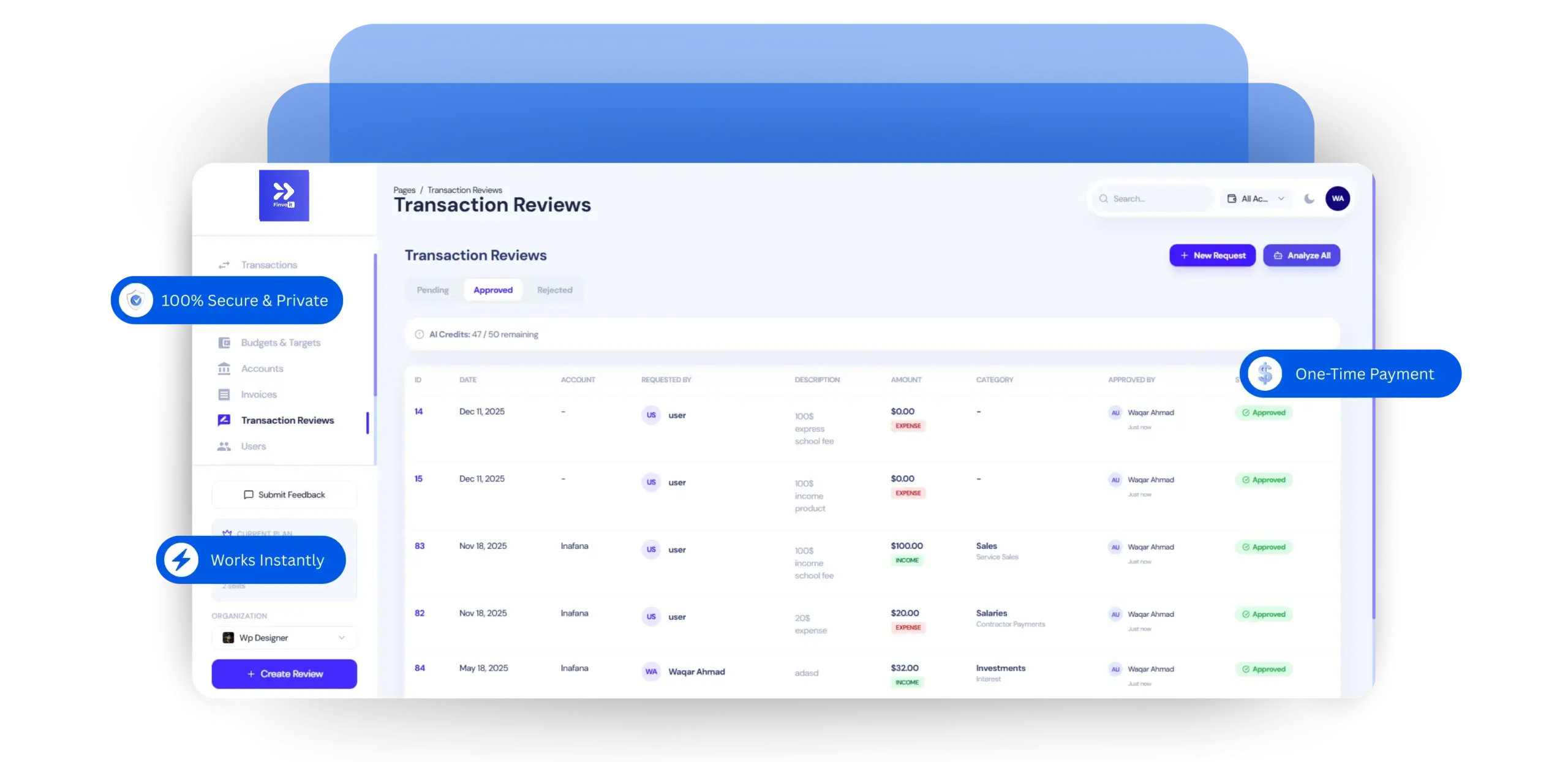Select the Invoices document icon
The image size is (1568, 762).
pyautogui.click(x=224, y=394)
